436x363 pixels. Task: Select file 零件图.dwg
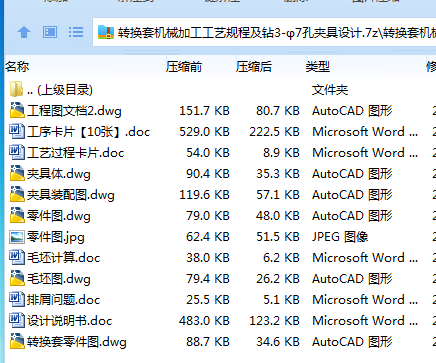pyautogui.click(x=59, y=216)
